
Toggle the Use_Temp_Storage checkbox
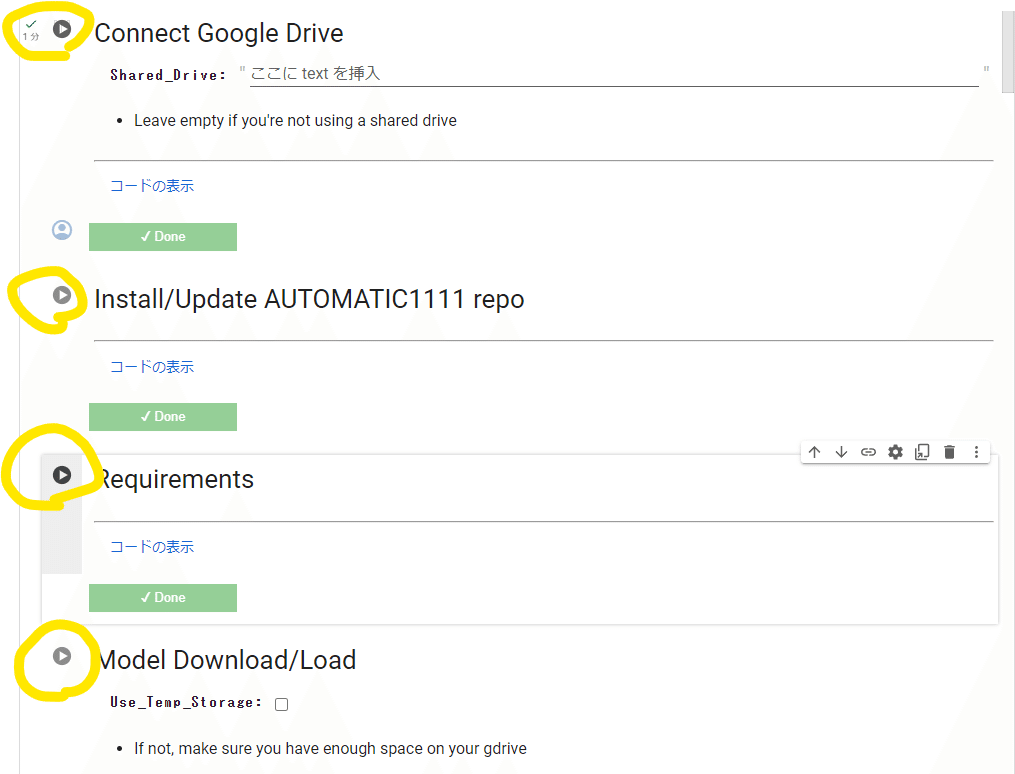(282, 704)
